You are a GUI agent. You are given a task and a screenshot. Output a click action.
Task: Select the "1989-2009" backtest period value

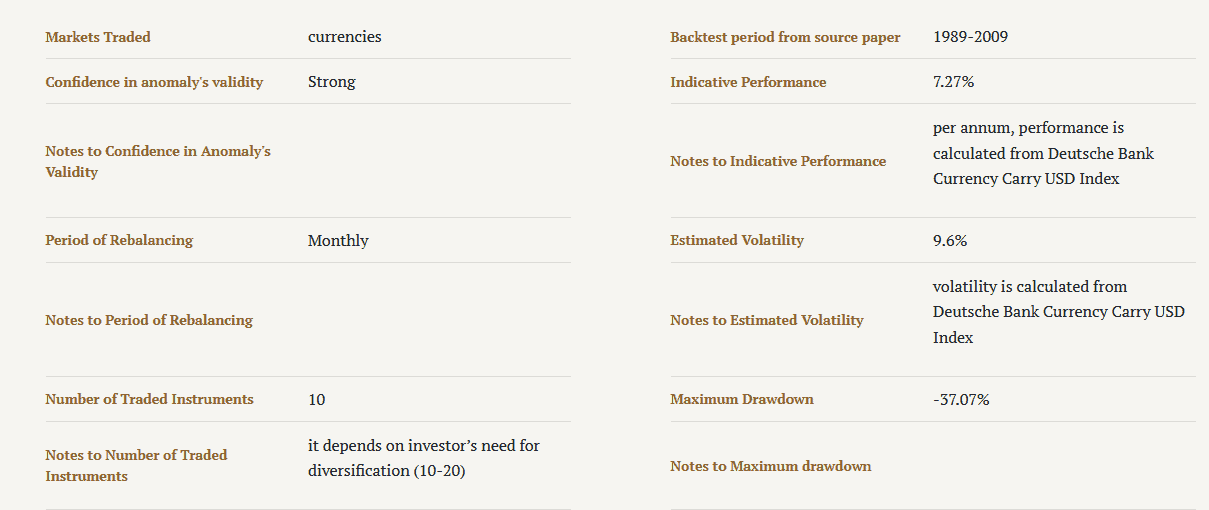970,37
